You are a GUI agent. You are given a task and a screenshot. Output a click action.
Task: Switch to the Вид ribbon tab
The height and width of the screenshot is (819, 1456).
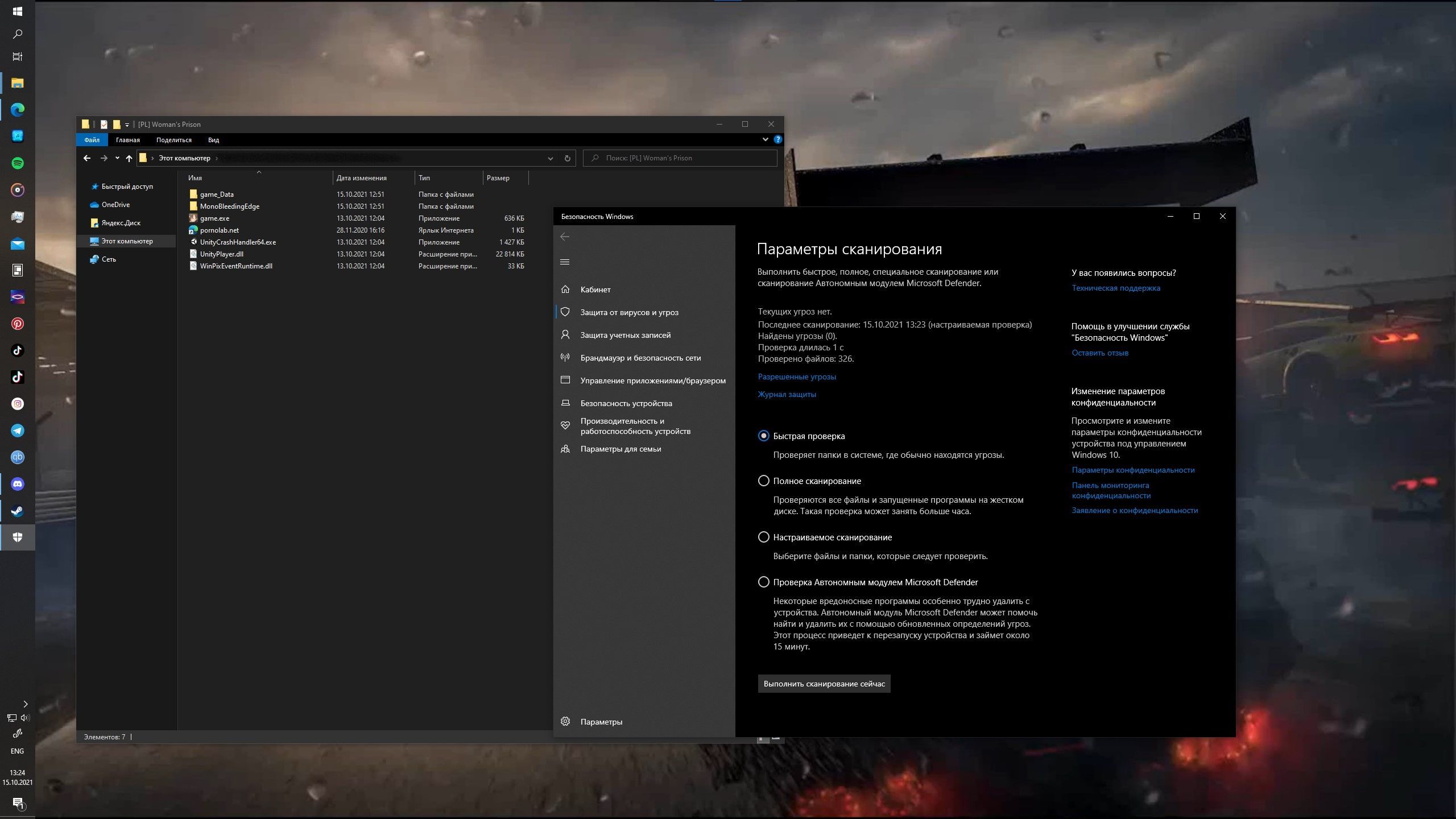[213, 139]
